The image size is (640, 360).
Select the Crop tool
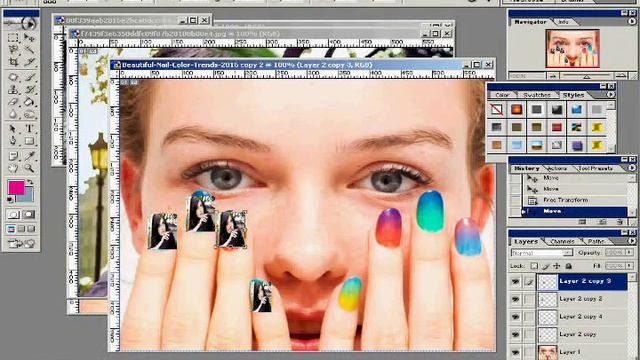click(13, 62)
